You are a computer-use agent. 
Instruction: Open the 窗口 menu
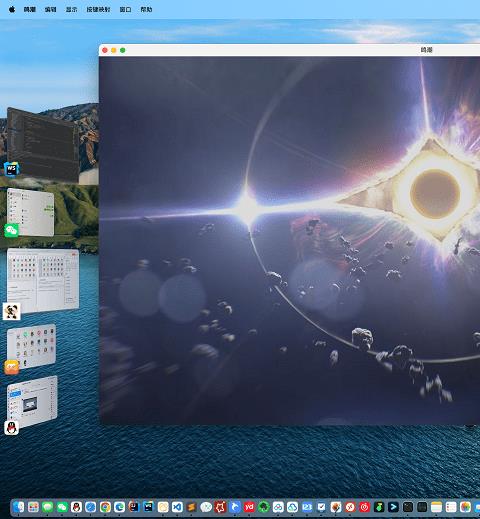click(125, 9)
